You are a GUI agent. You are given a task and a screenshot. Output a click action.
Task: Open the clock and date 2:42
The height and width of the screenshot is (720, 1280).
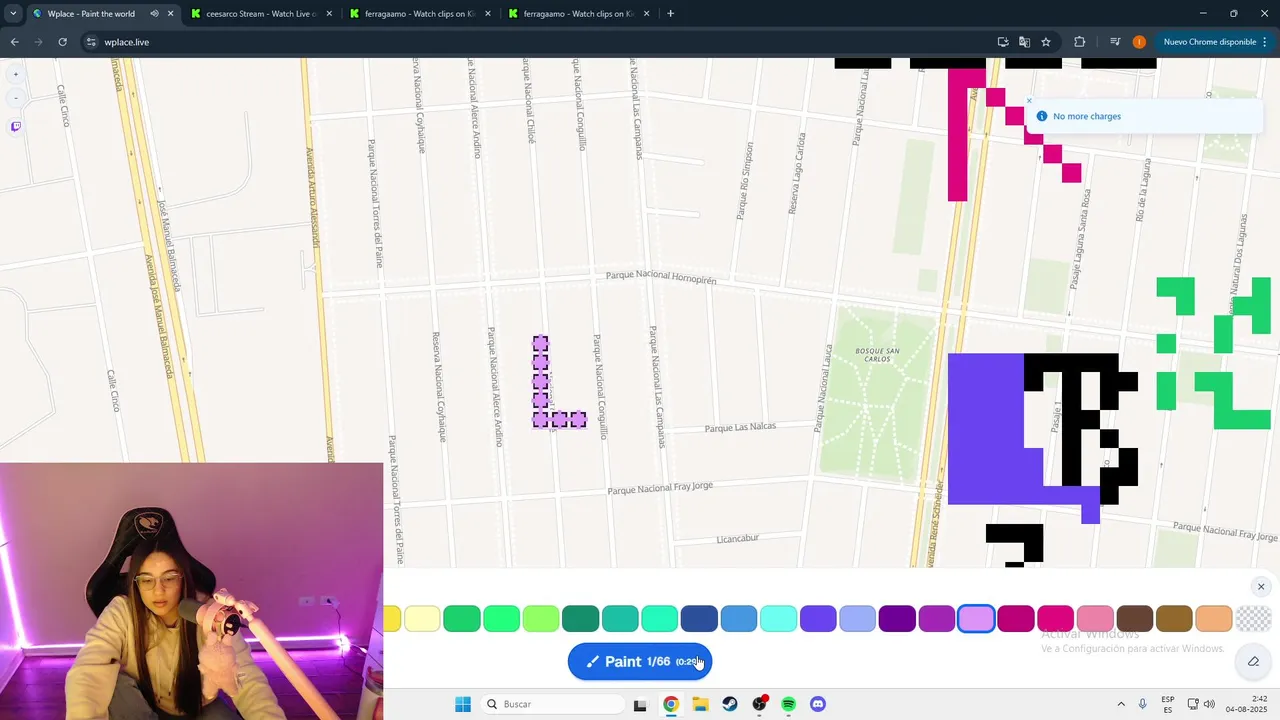pos(1248,704)
